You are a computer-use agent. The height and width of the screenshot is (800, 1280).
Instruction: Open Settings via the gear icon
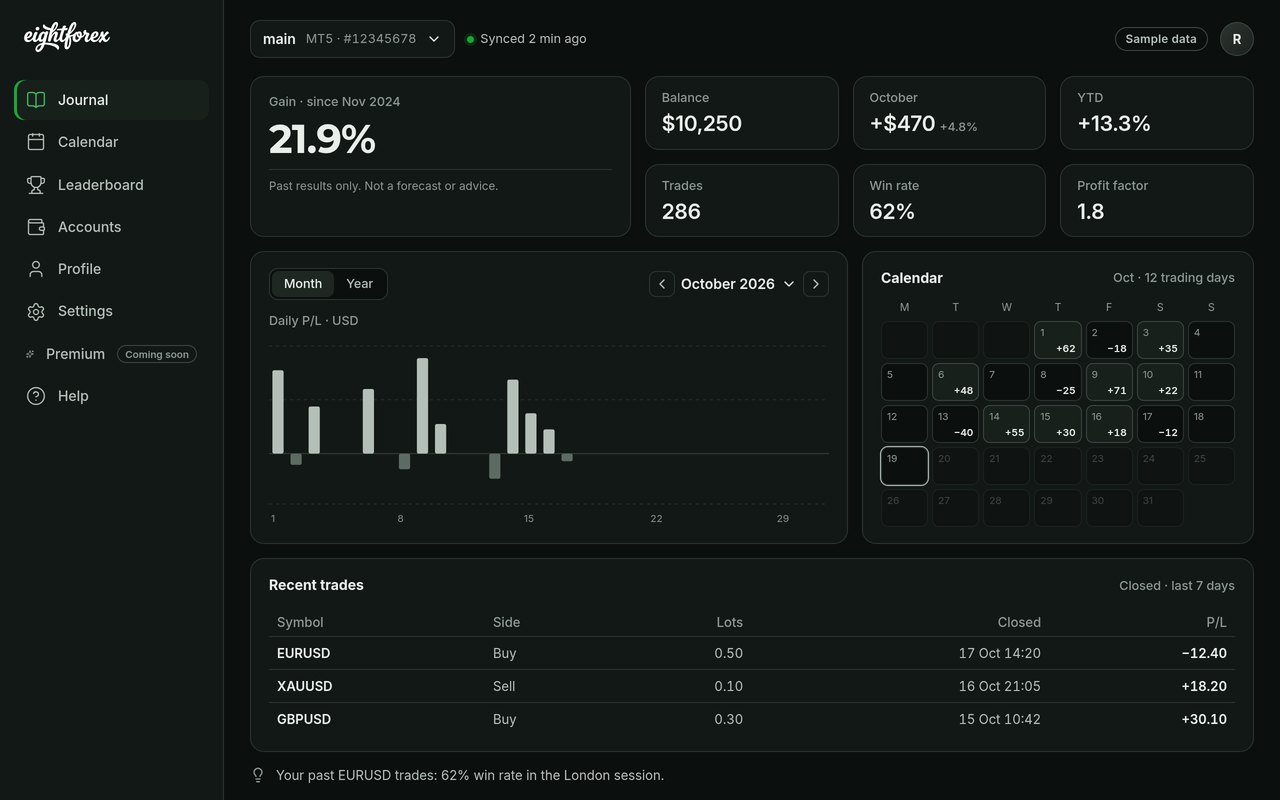36,311
